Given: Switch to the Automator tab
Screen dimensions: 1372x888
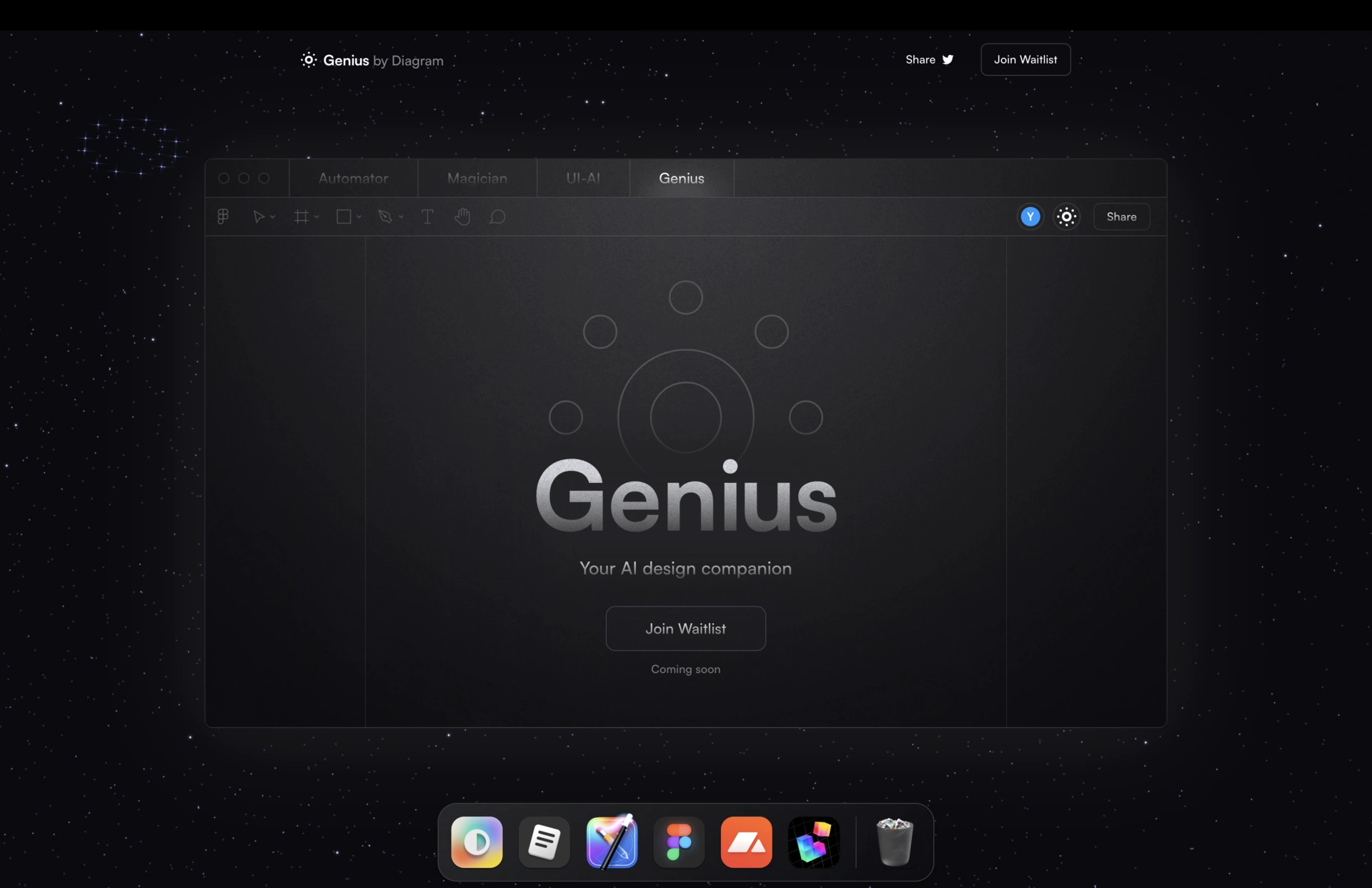Looking at the screenshot, I should (353, 179).
